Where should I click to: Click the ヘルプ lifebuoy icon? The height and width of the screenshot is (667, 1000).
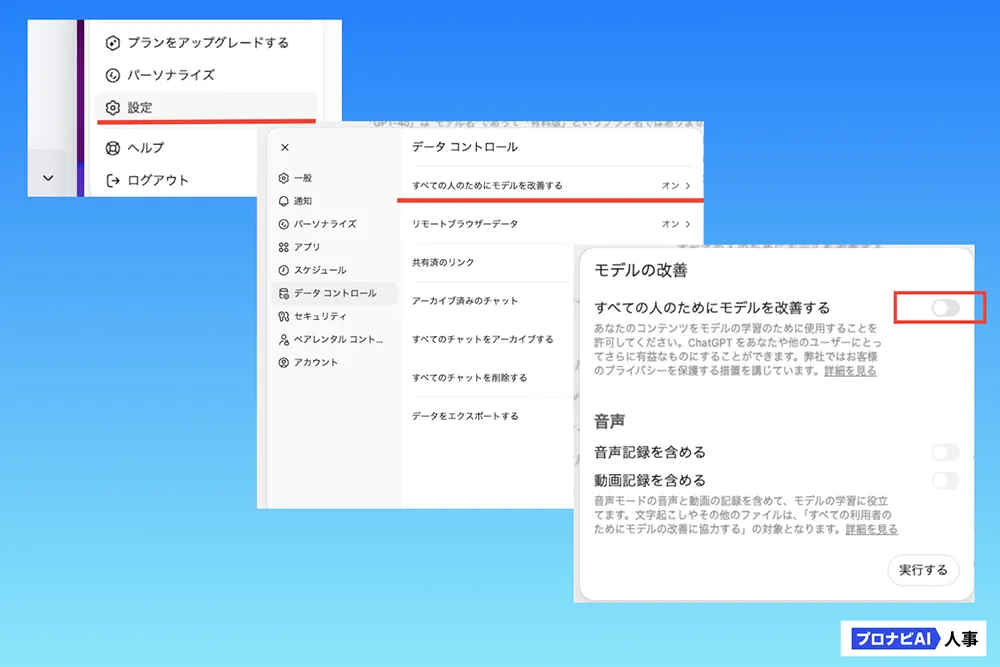click(113, 148)
